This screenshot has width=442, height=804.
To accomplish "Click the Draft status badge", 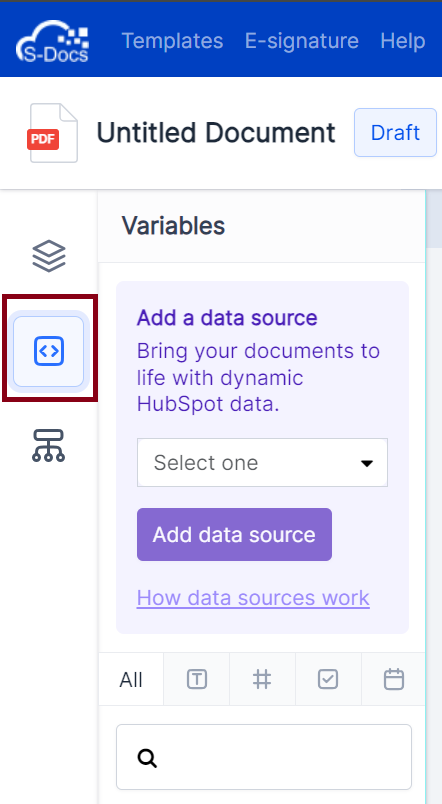I will tap(395, 133).
